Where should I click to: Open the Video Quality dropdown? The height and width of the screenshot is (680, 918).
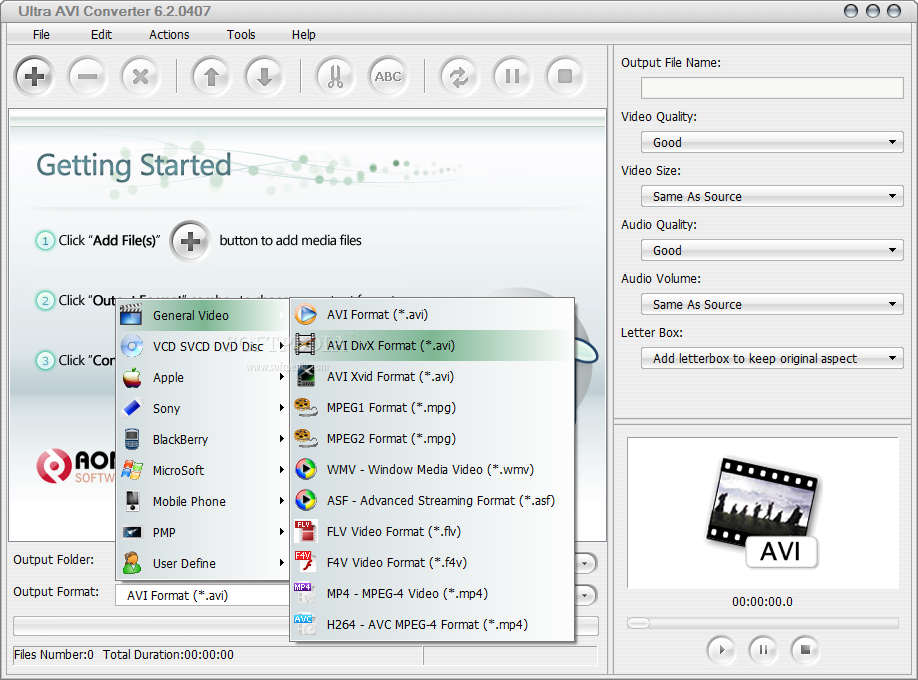[772, 142]
